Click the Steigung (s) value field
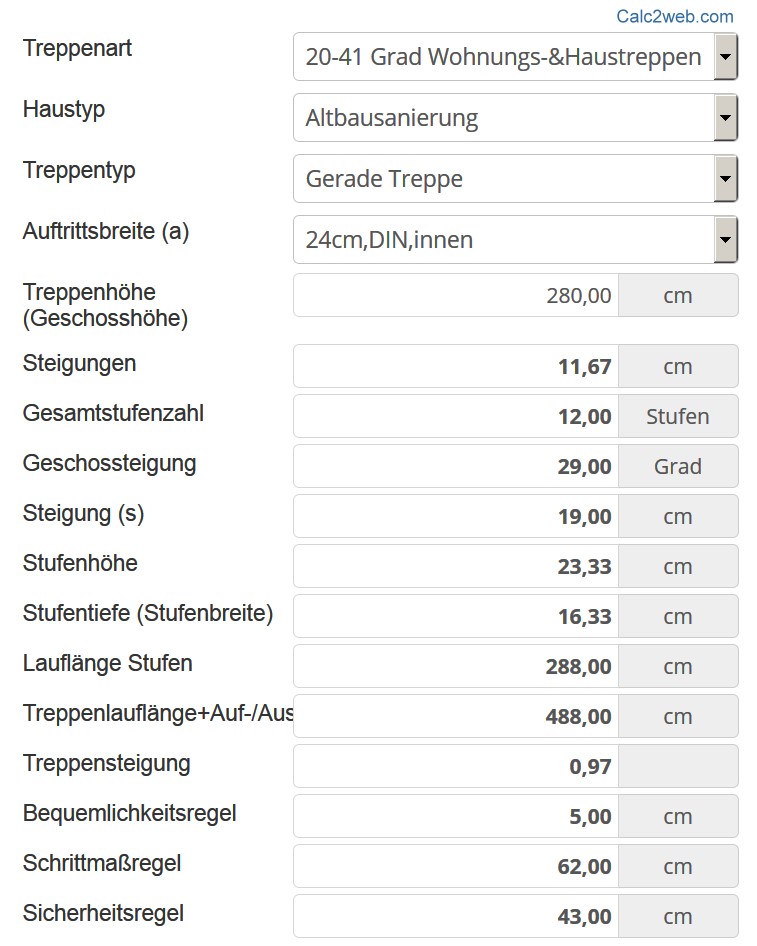 [x=456, y=516]
